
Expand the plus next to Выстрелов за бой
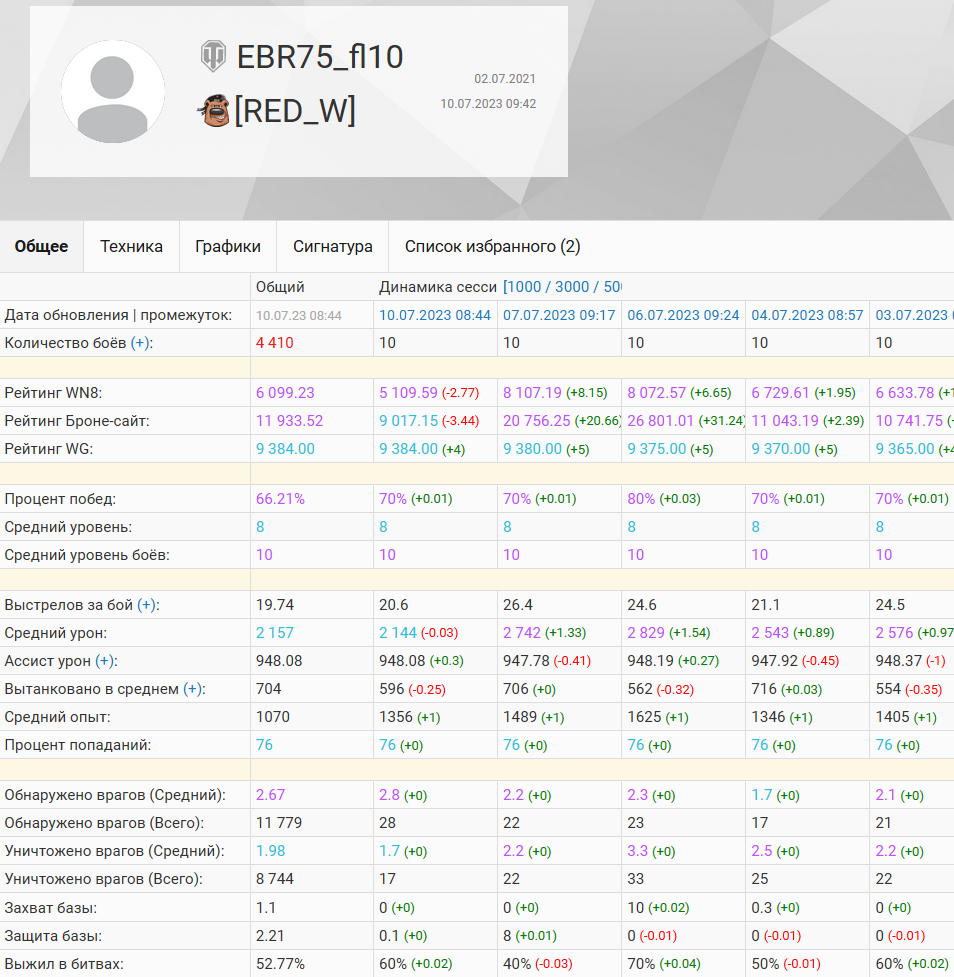point(147,605)
